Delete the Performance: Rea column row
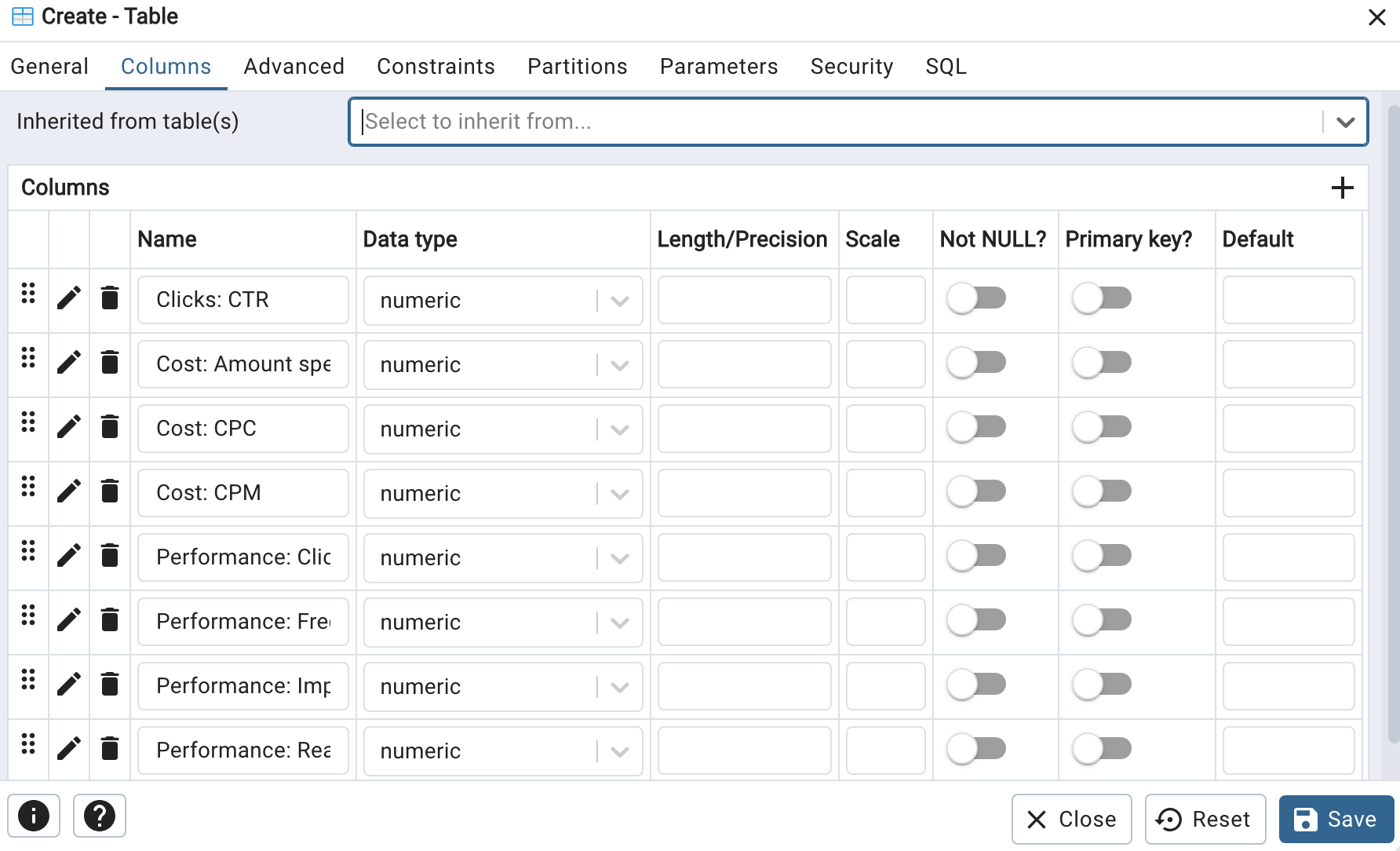 110,749
